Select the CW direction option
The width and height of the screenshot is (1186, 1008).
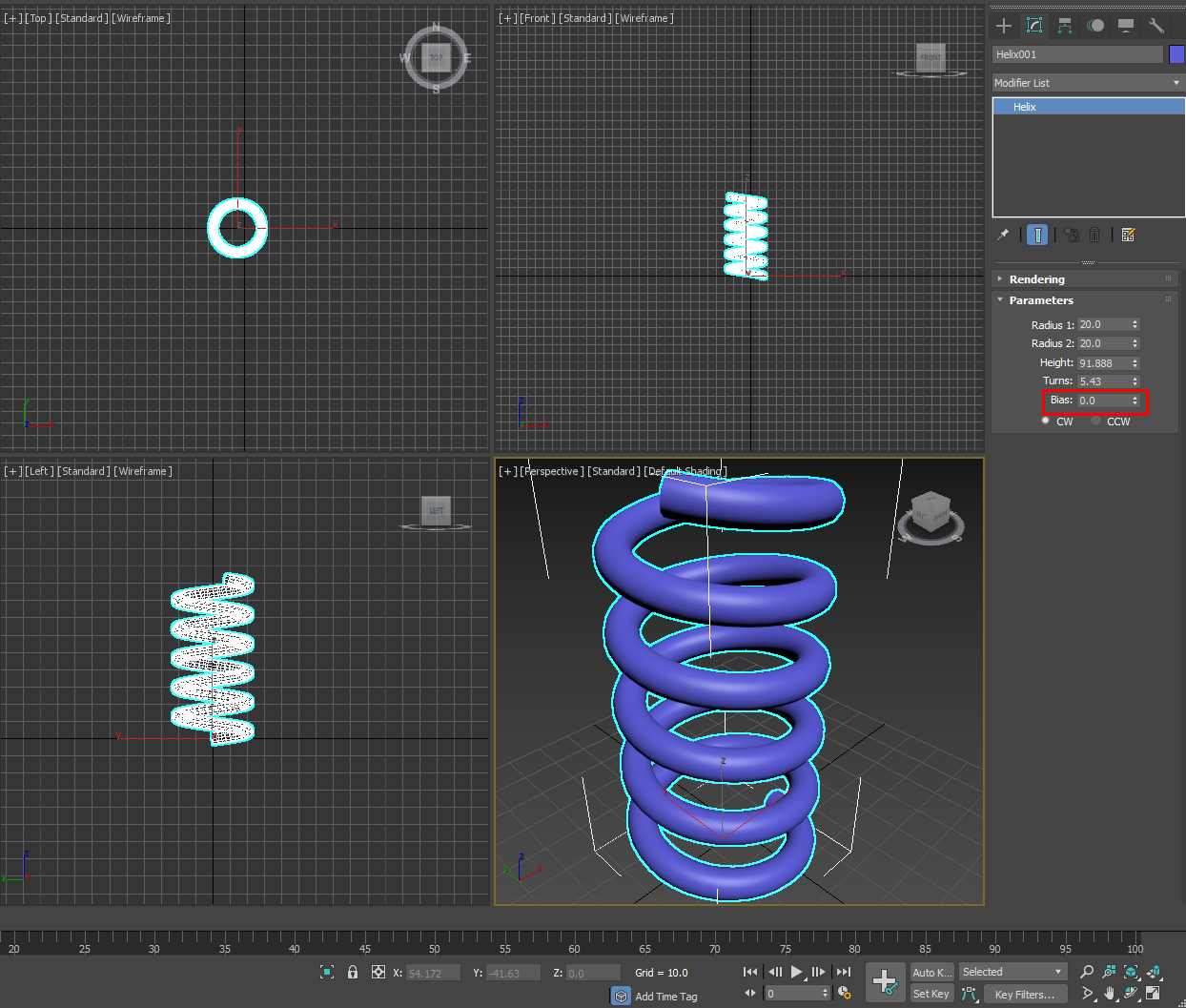(1045, 420)
